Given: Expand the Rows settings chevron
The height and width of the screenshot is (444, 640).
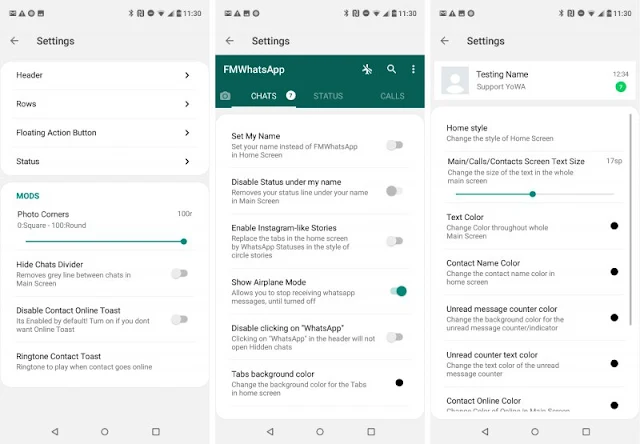Looking at the screenshot, I should click(187, 104).
